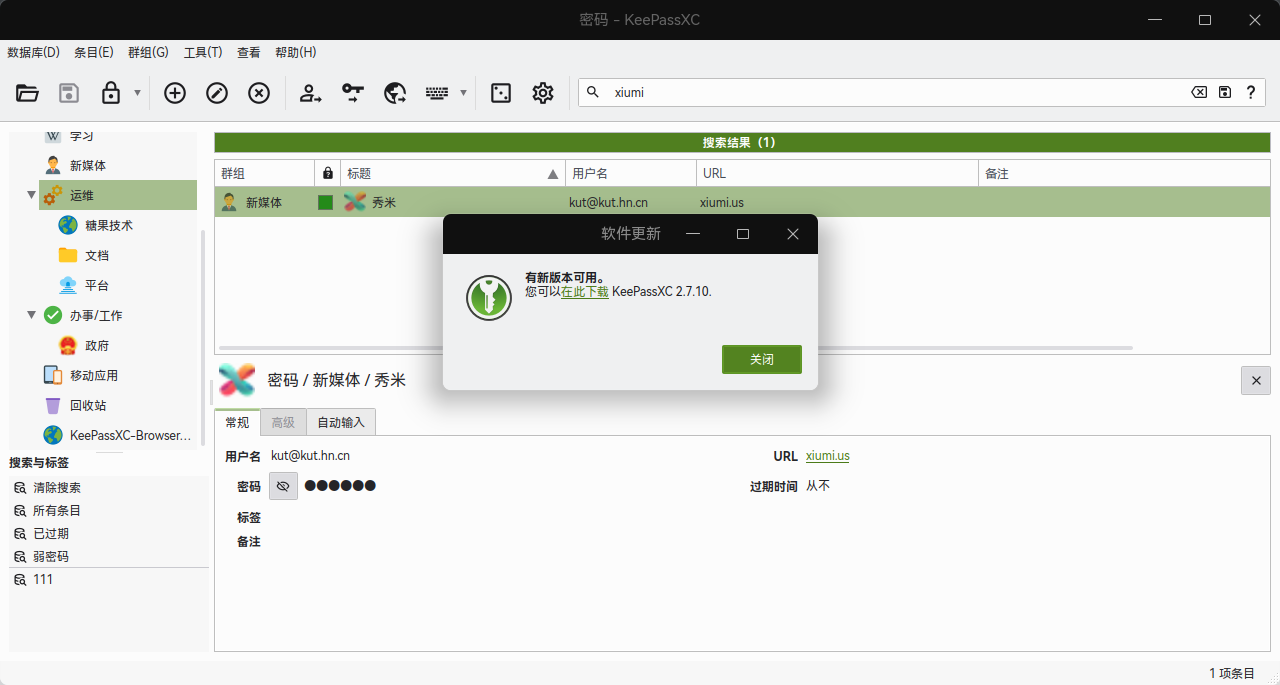Open the 条目(E) menu
Image resolution: width=1280 pixels, height=685 pixels.
[94, 52]
